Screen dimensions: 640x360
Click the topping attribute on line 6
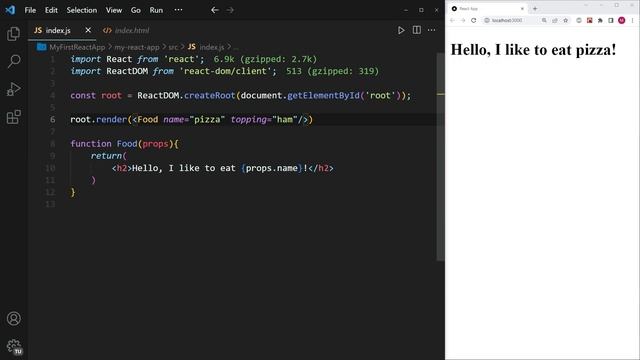(249, 120)
